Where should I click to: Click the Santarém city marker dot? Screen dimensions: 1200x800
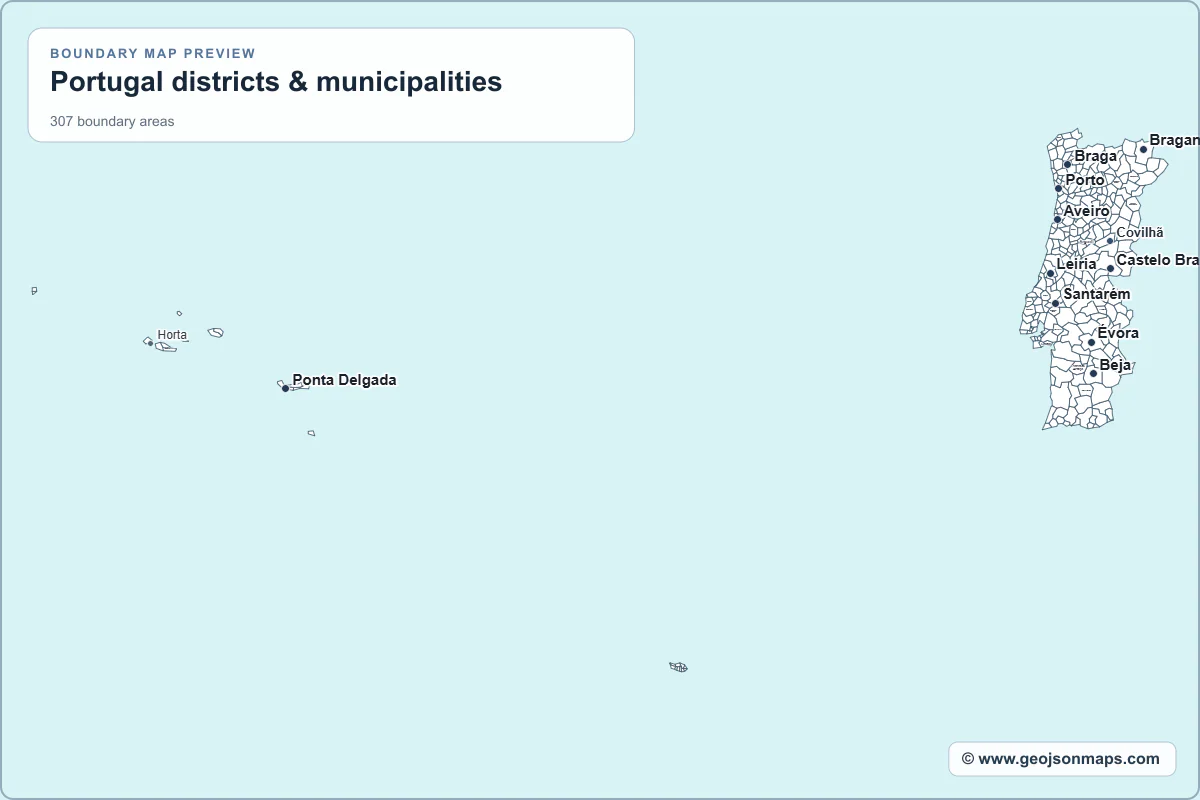[x=1055, y=303]
